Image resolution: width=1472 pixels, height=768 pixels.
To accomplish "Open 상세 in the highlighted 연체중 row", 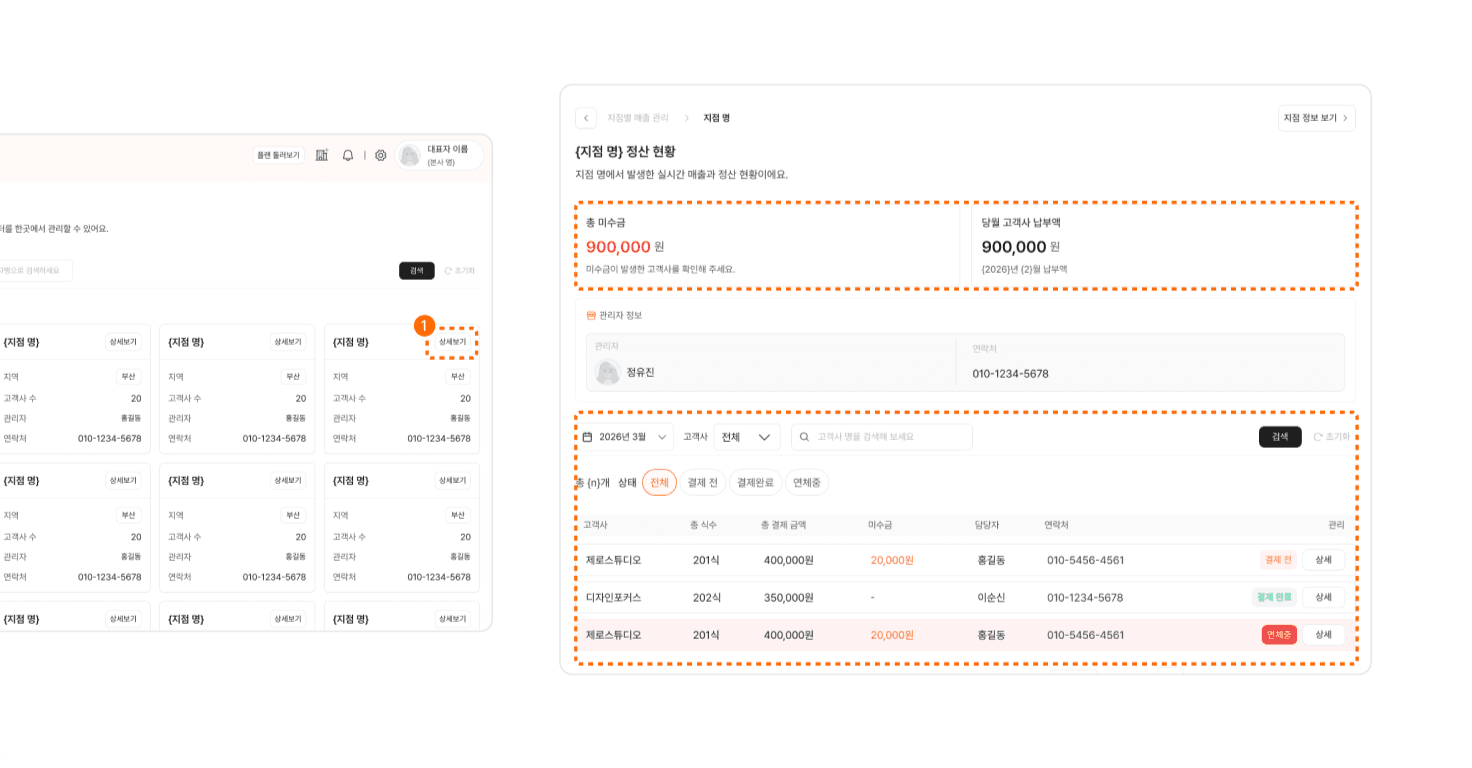I will tap(1323, 635).
